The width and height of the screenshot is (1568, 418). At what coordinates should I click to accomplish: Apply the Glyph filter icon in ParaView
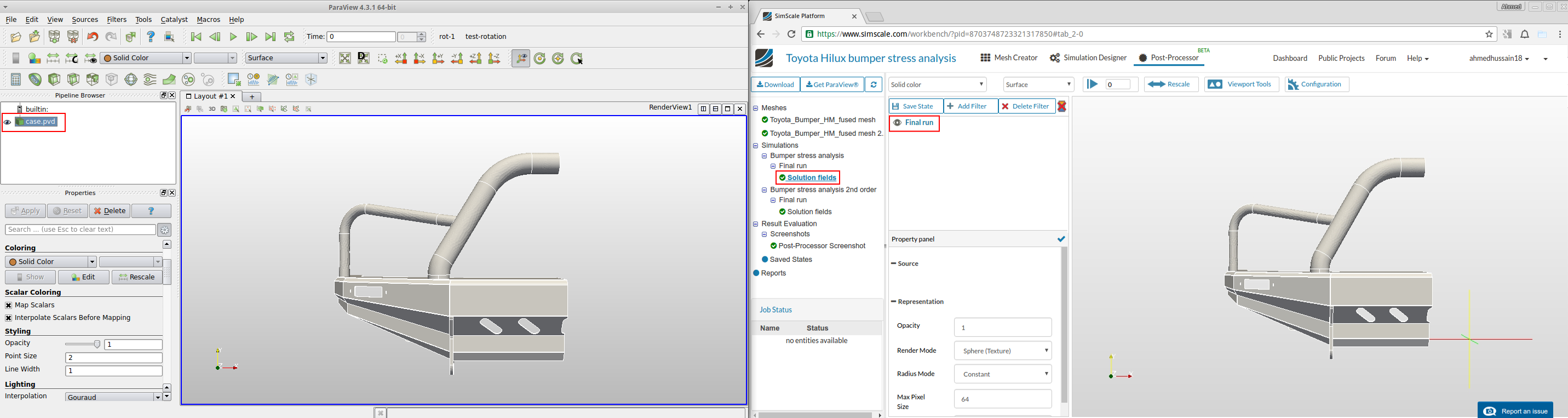[x=131, y=79]
